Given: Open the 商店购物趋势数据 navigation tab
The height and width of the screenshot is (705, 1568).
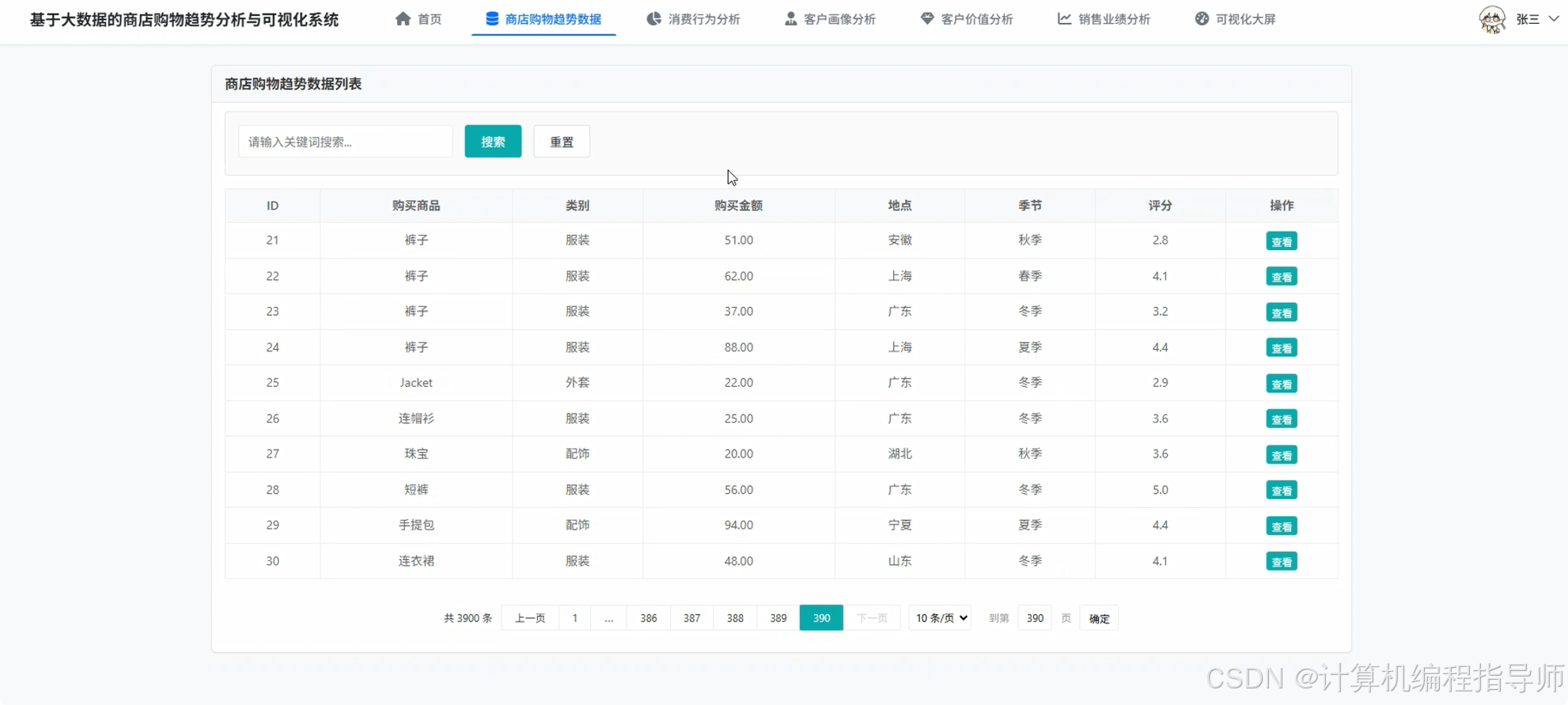Looking at the screenshot, I should 543,19.
